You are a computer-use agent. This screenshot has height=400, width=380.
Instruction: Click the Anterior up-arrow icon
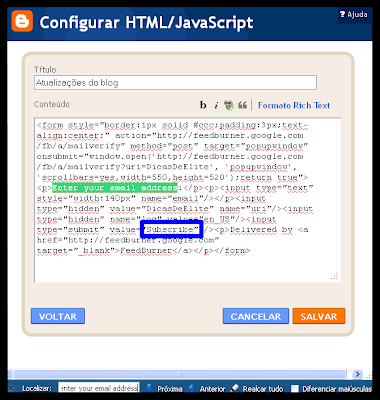pos(192,388)
